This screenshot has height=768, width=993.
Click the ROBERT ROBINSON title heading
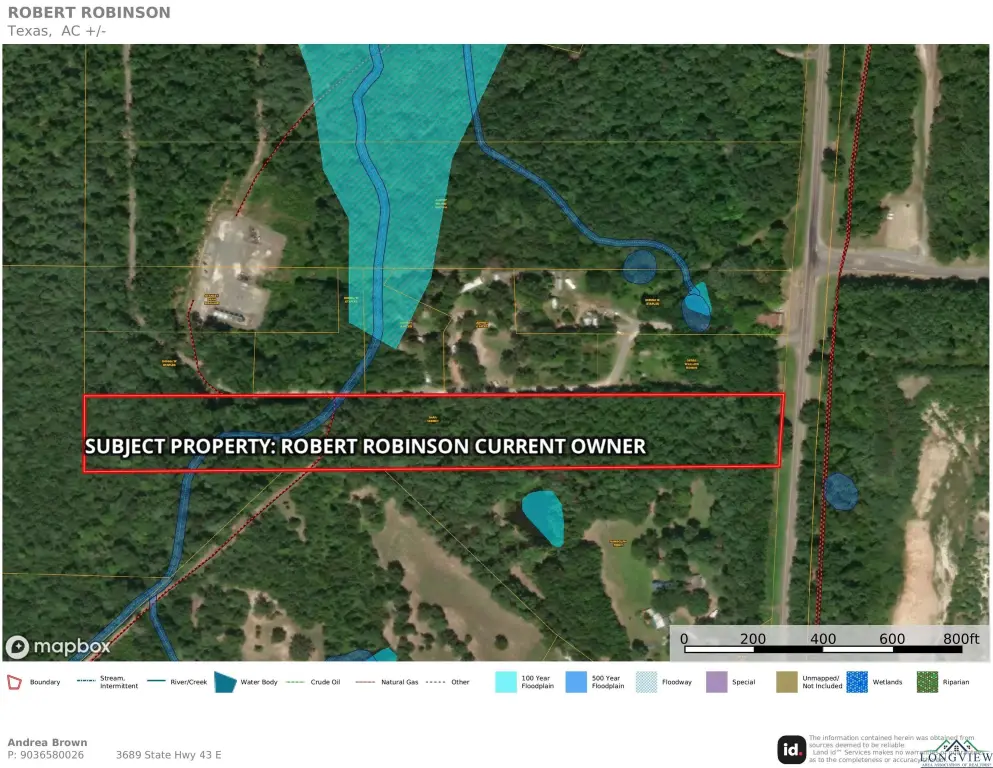pos(89,13)
